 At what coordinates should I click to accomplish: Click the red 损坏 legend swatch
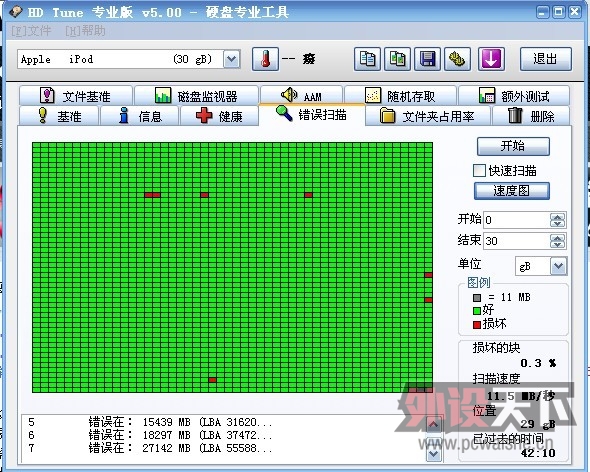click(477, 324)
